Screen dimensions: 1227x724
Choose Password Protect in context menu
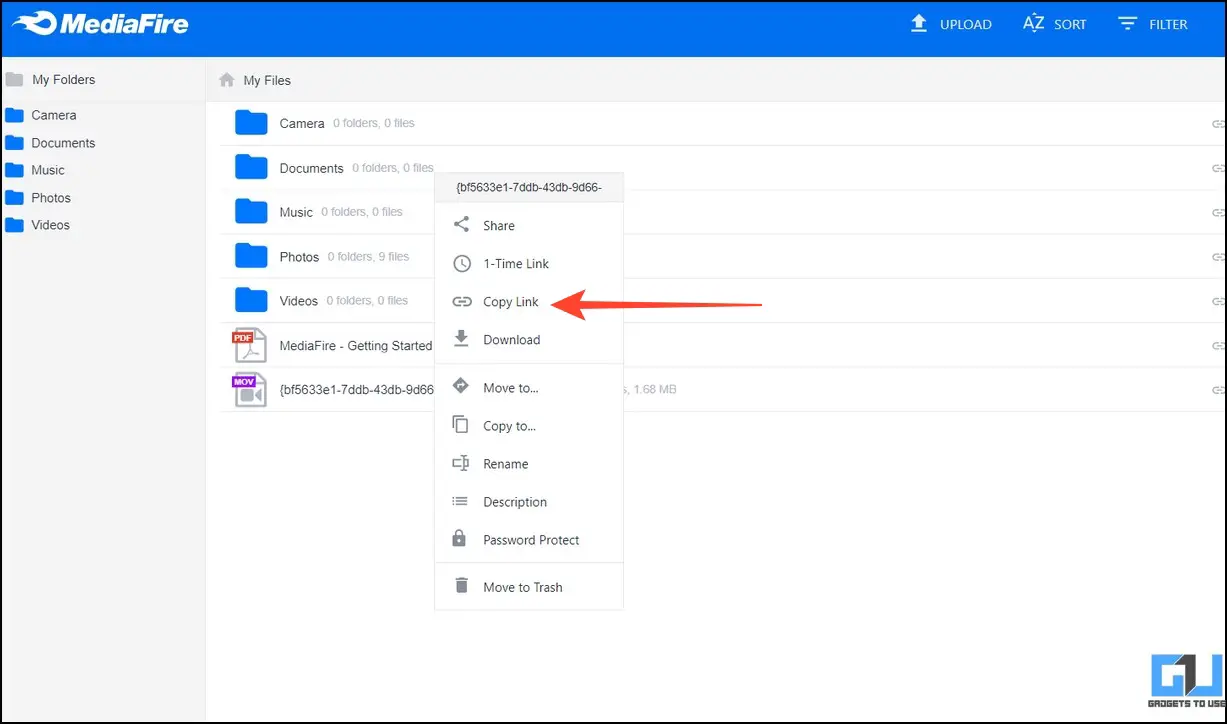click(x=529, y=540)
